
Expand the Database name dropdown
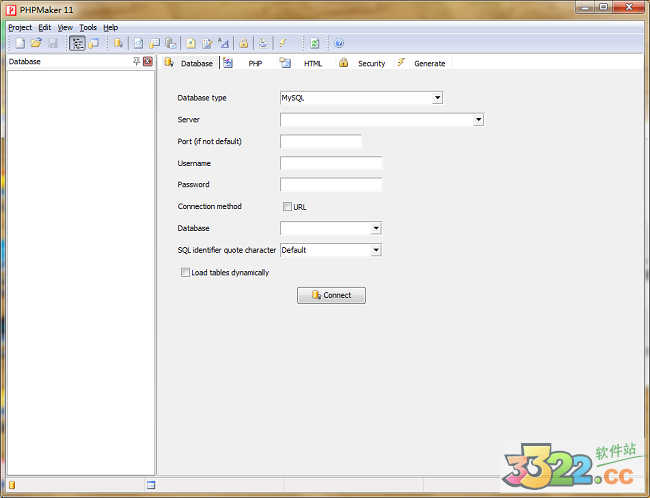coord(376,228)
